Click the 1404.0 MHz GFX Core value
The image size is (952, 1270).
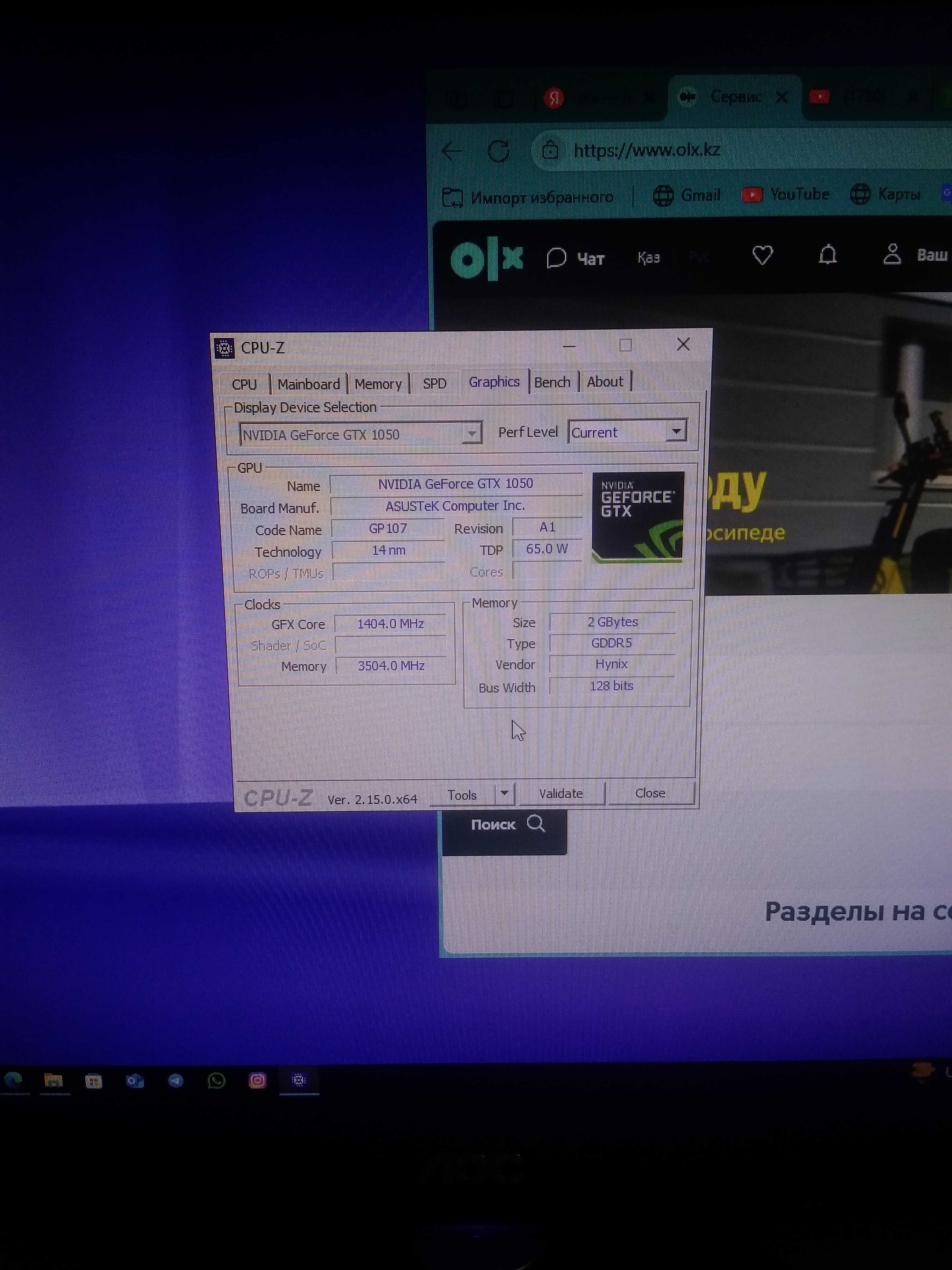tap(390, 624)
